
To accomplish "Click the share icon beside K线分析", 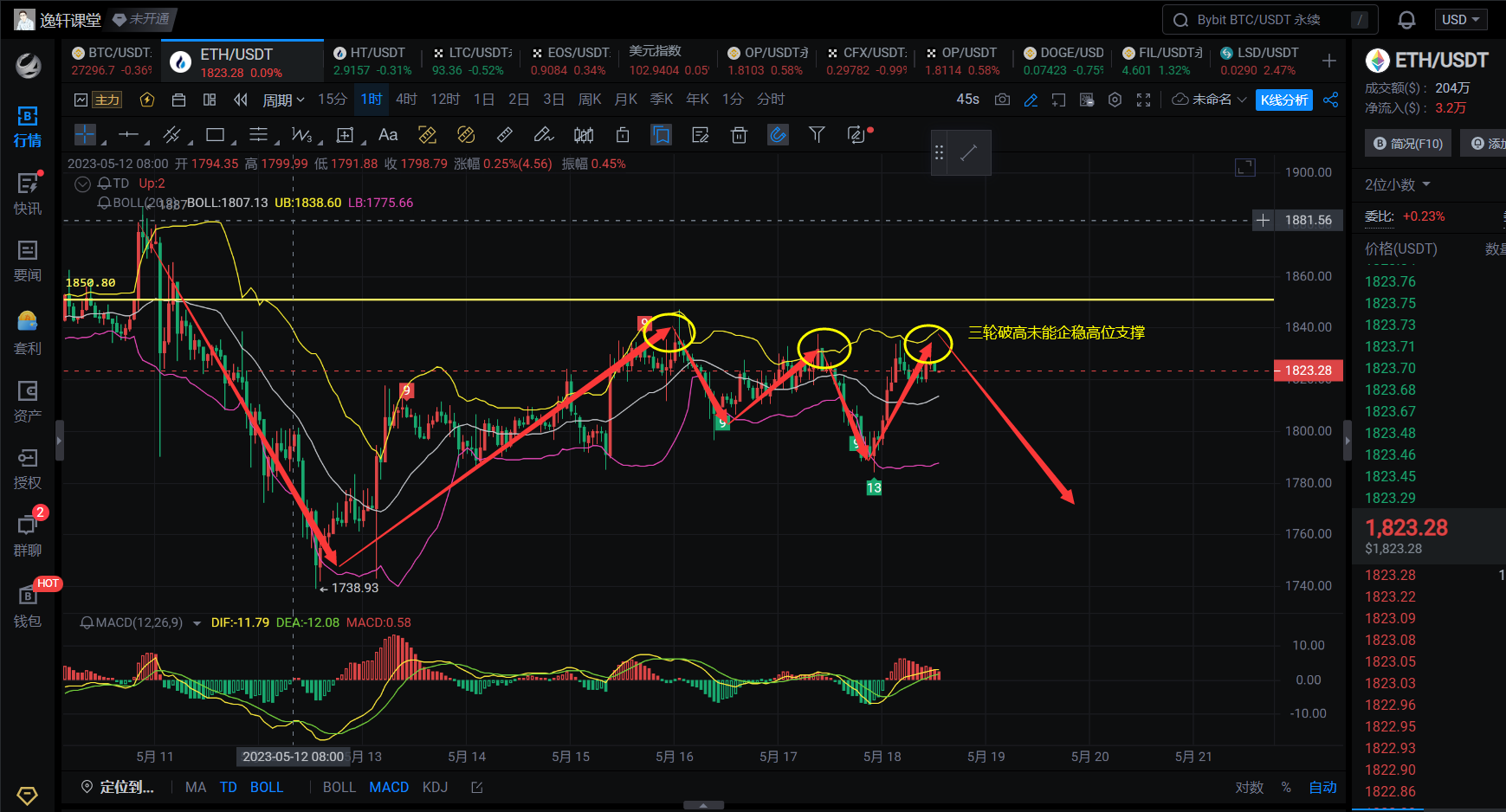I will coord(1331,100).
